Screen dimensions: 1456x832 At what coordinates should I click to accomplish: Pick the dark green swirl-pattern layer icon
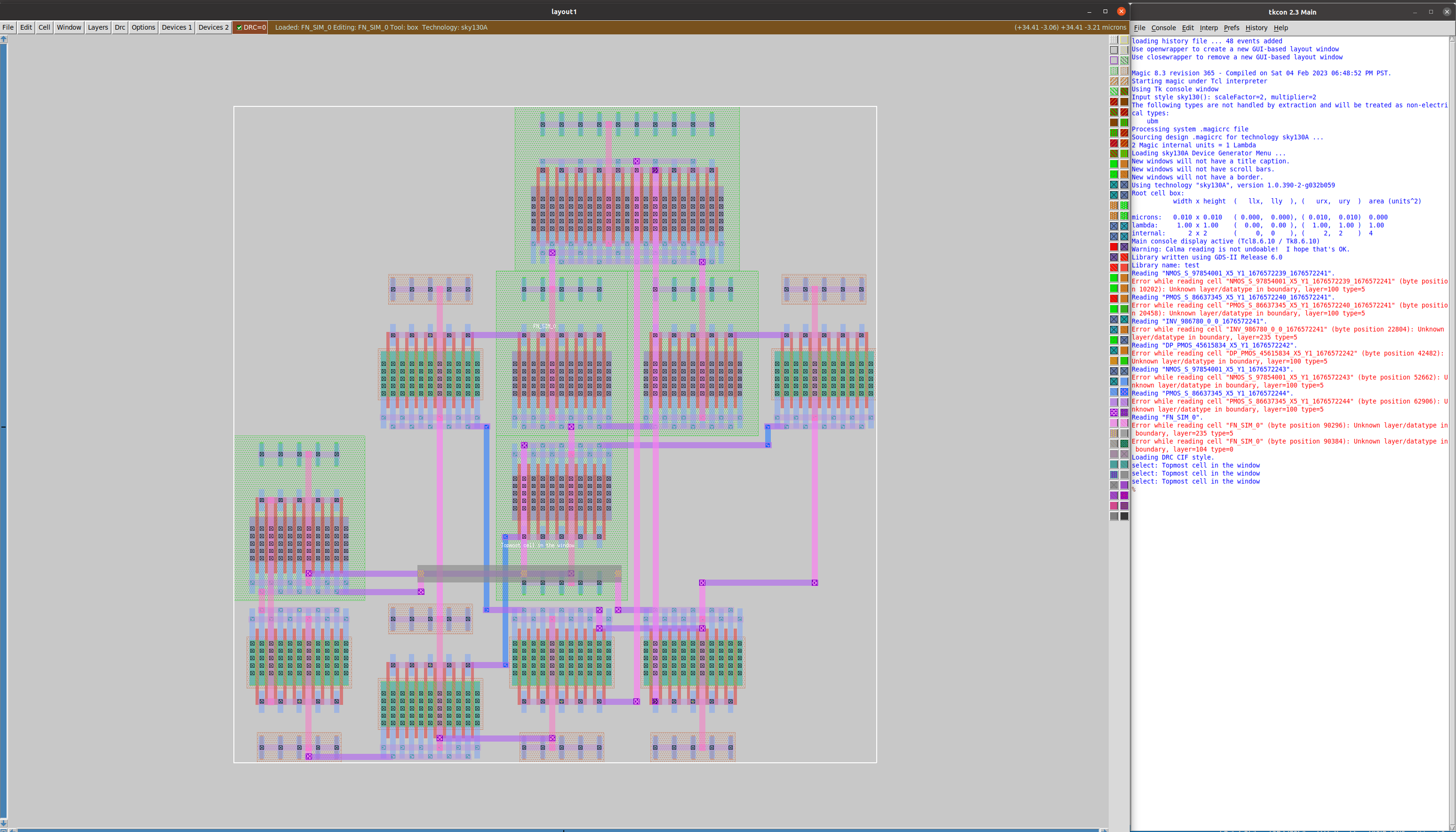[1124, 444]
